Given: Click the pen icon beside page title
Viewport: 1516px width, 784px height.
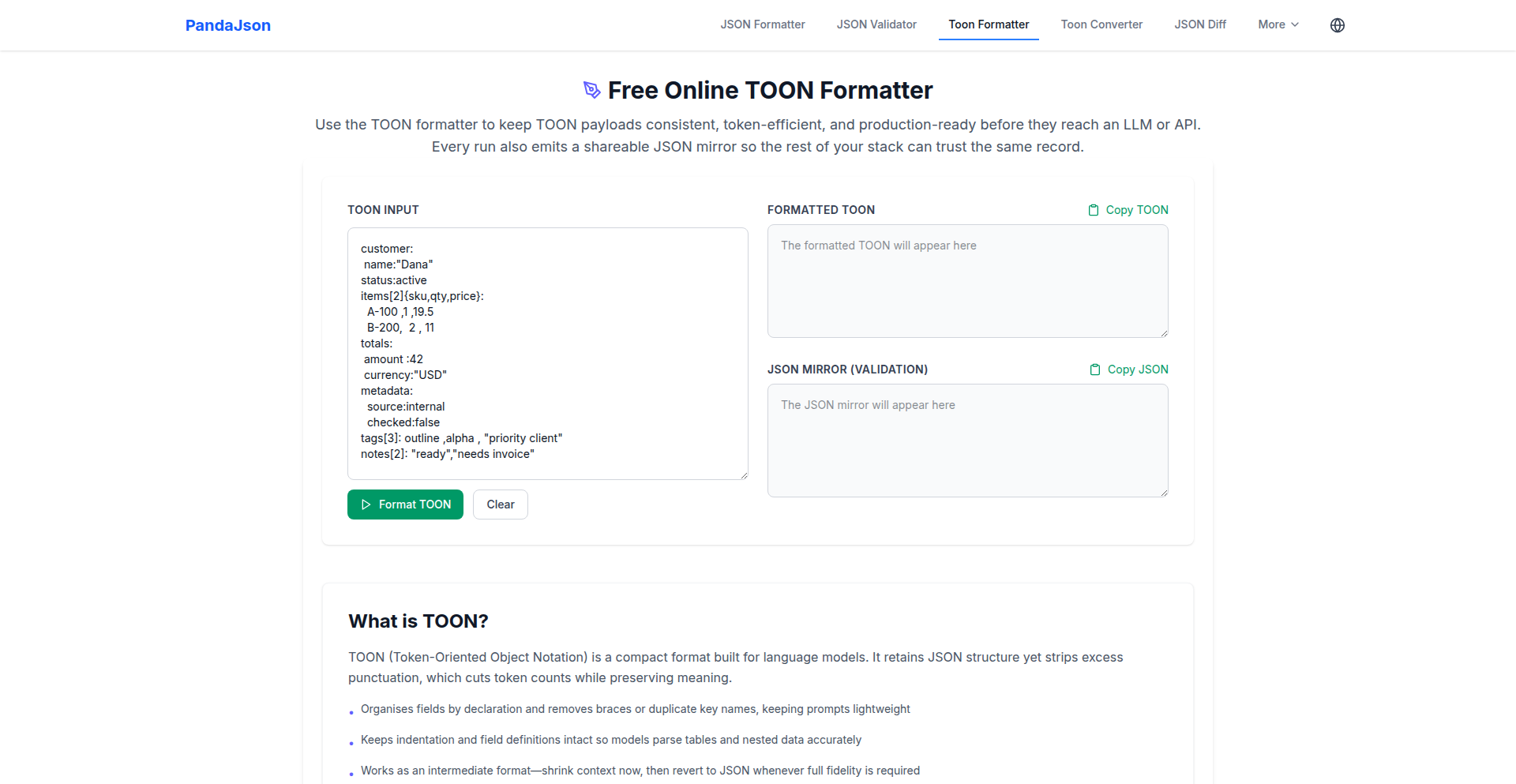Looking at the screenshot, I should (x=591, y=90).
